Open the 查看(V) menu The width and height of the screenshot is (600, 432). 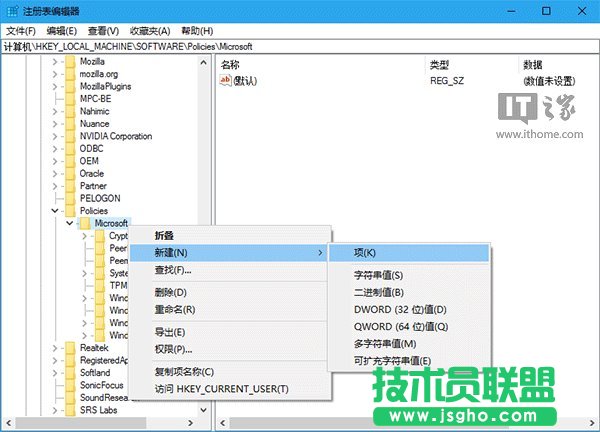point(103,31)
